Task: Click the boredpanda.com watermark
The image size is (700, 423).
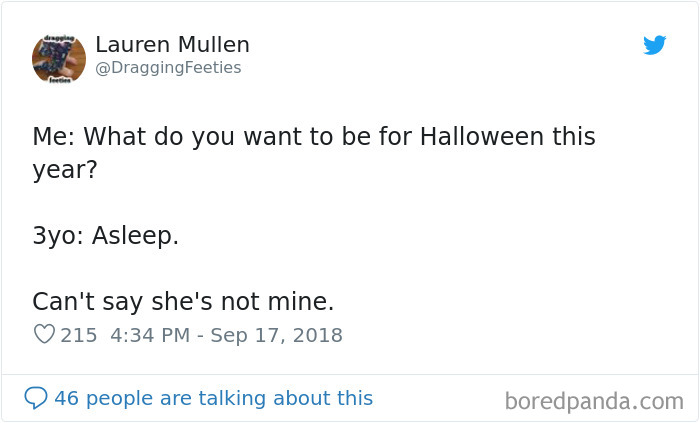Action: tap(594, 401)
